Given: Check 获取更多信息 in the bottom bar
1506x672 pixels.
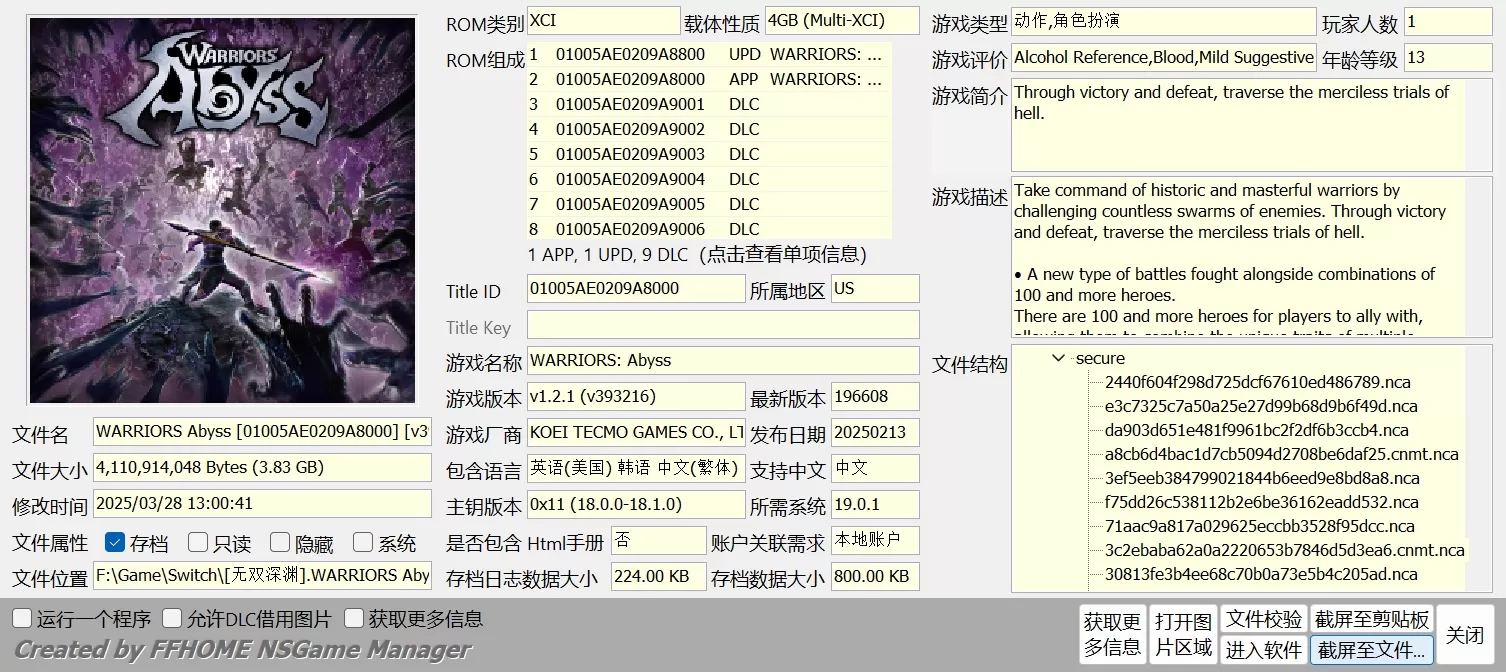Looking at the screenshot, I should (x=352, y=618).
